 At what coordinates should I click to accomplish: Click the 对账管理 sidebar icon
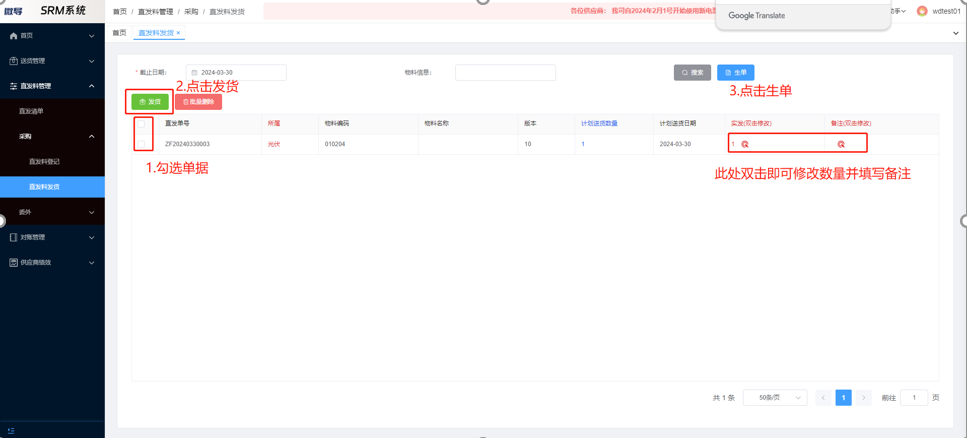pyautogui.click(x=13, y=237)
